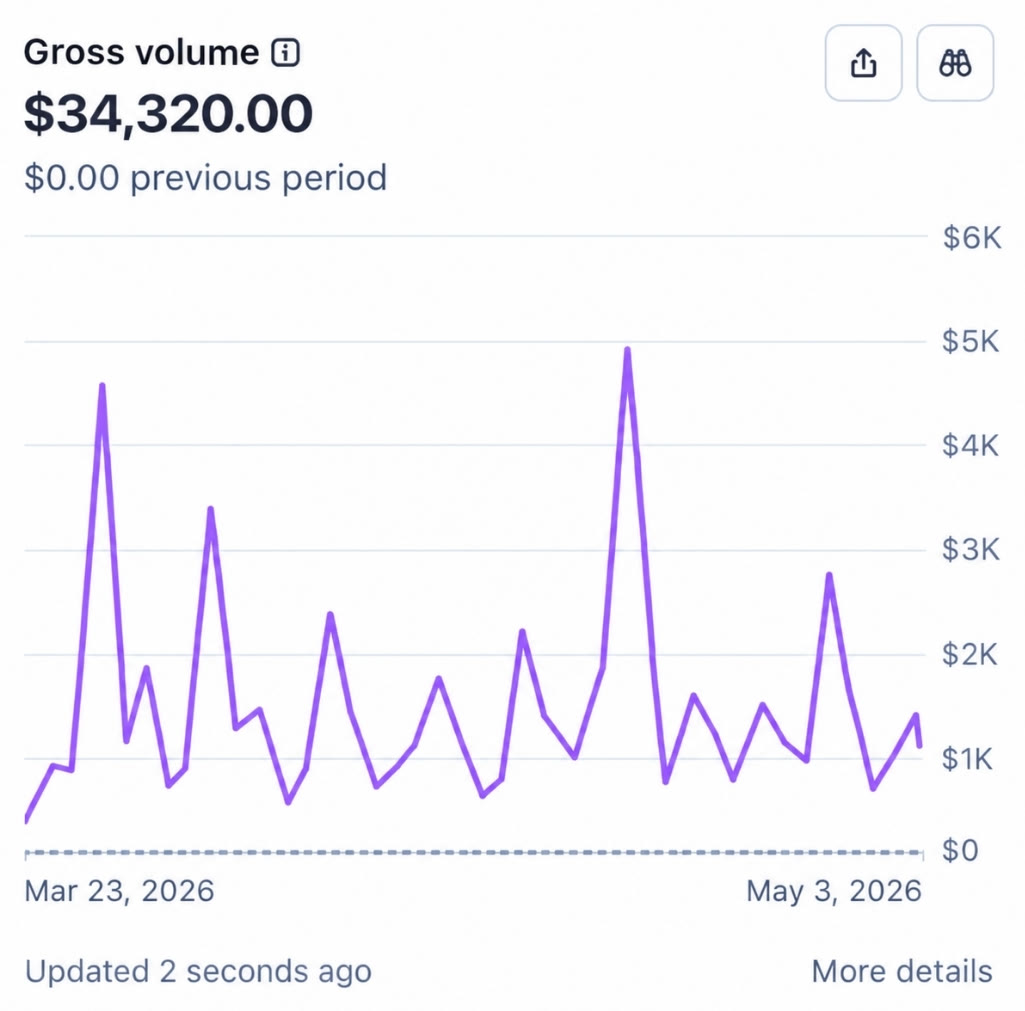This screenshot has width=1025, height=1011.
Task: Click the highest peak near $5K
Action: point(628,351)
